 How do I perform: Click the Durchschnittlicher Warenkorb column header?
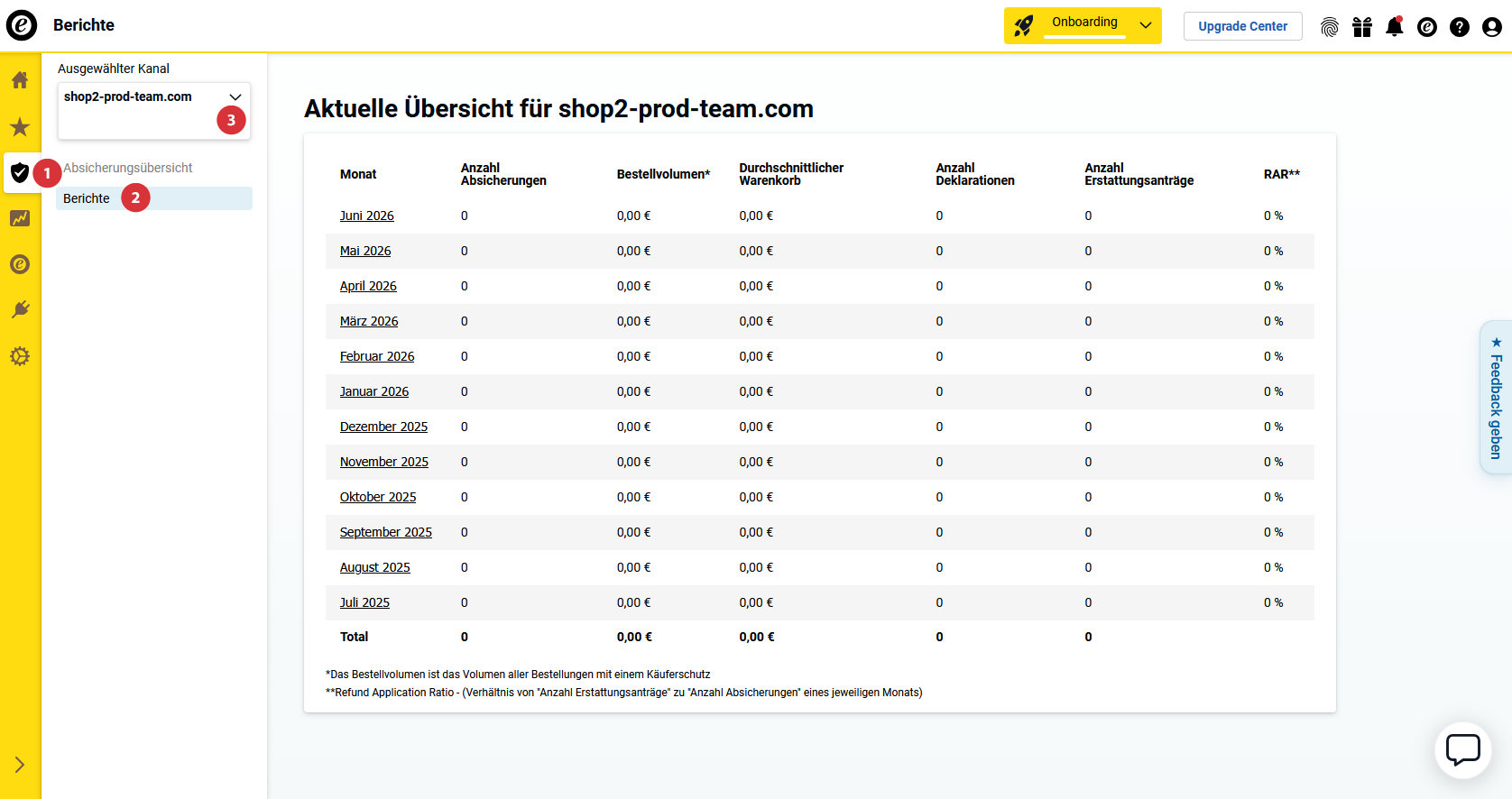(x=791, y=174)
